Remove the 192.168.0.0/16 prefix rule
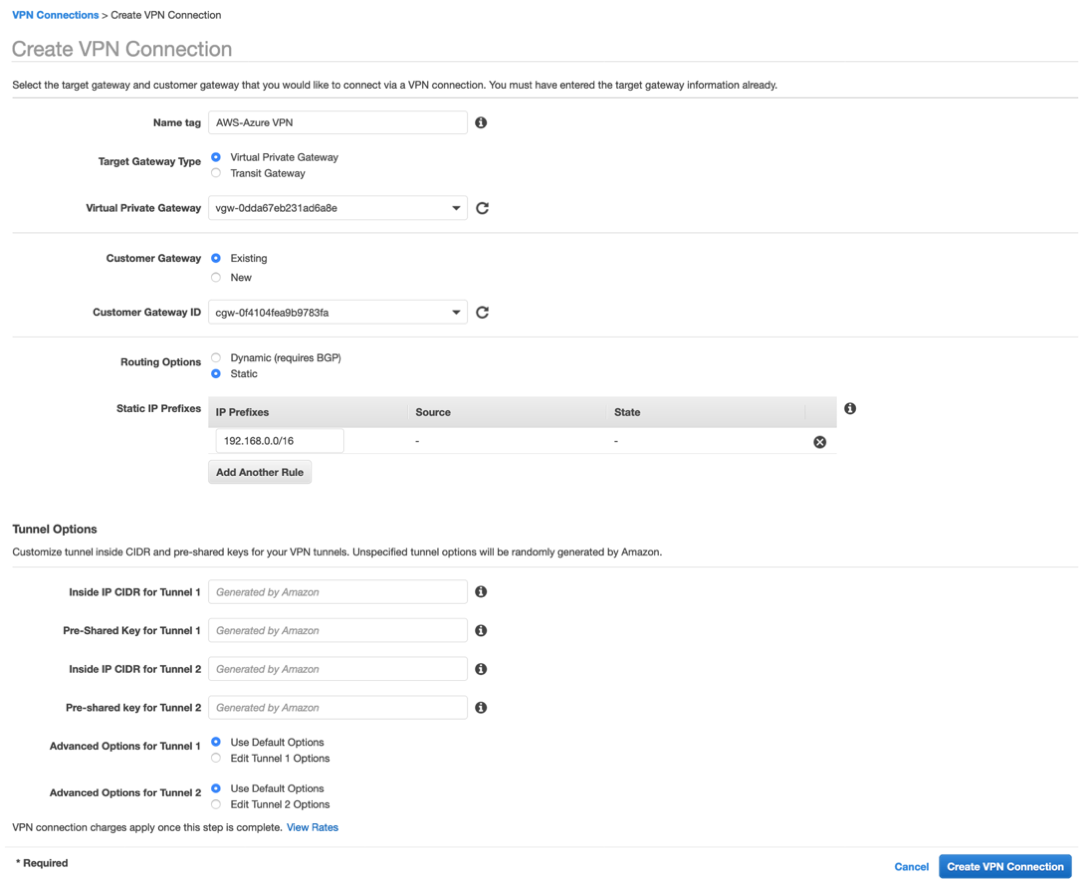 point(819,441)
